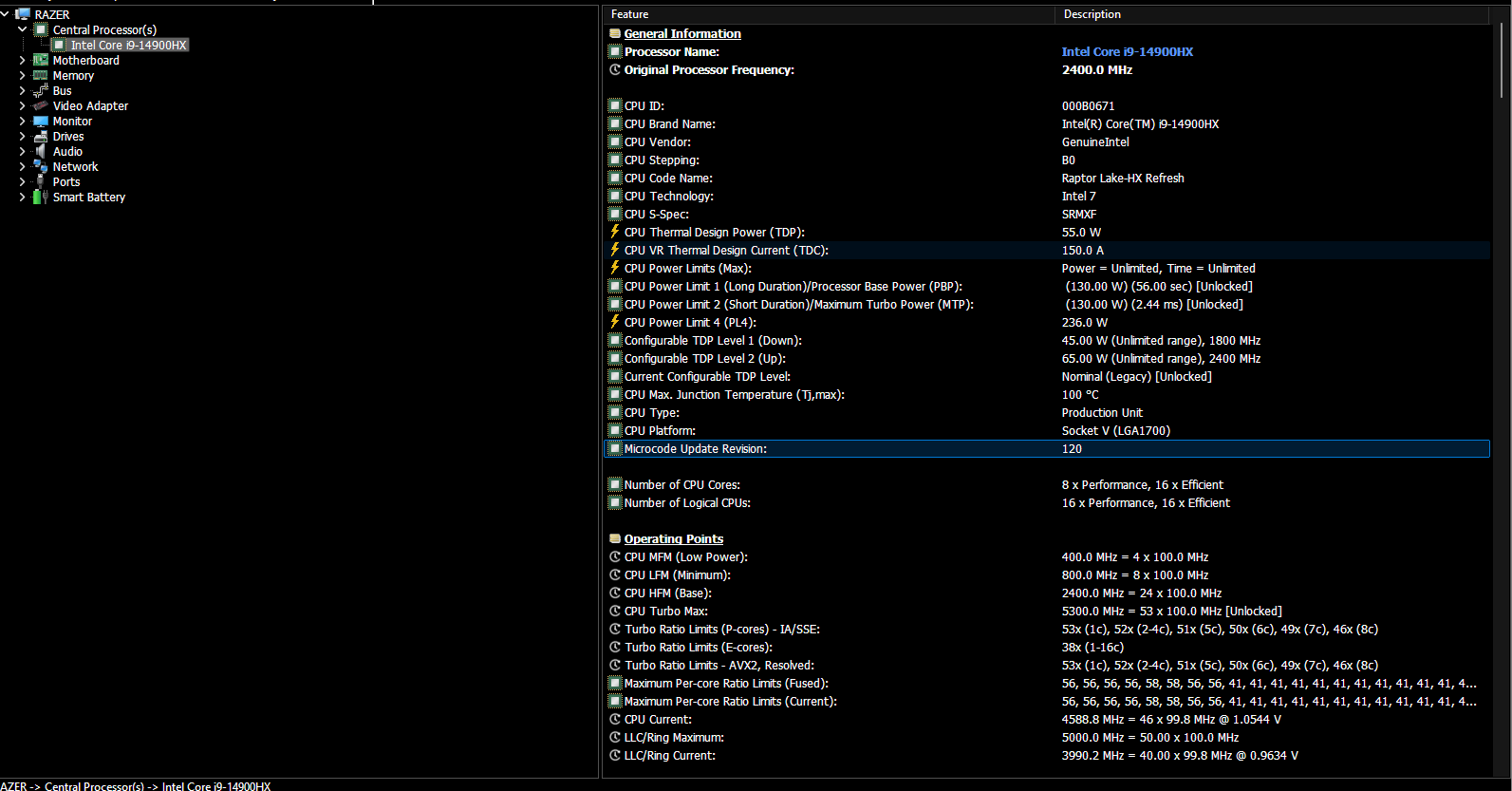This screenshot has height=791, width=1512.
Task: Select the Monitor tree item label
Action: (x=72, y=121)
